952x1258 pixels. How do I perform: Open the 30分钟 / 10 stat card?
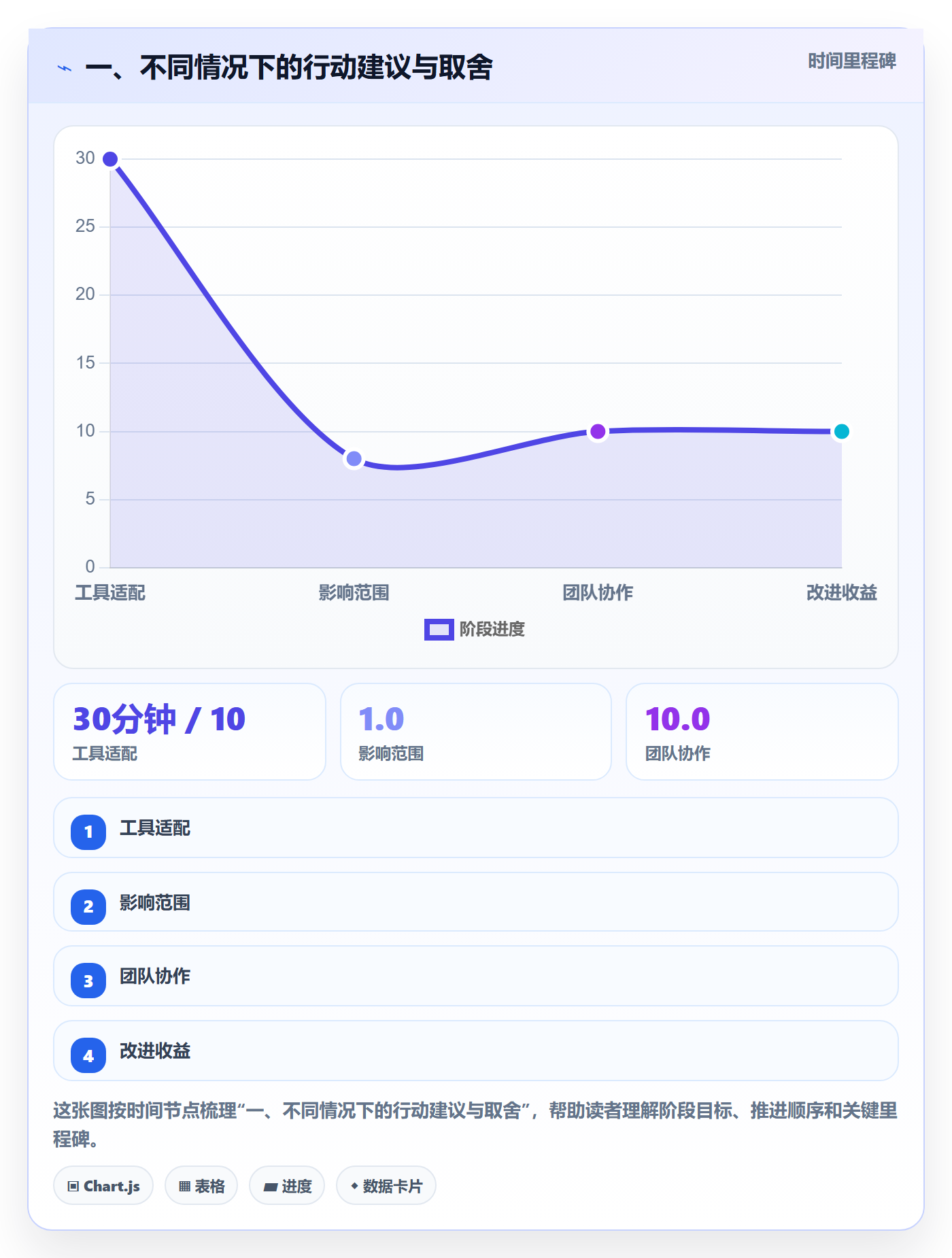[x=190, y=732]
